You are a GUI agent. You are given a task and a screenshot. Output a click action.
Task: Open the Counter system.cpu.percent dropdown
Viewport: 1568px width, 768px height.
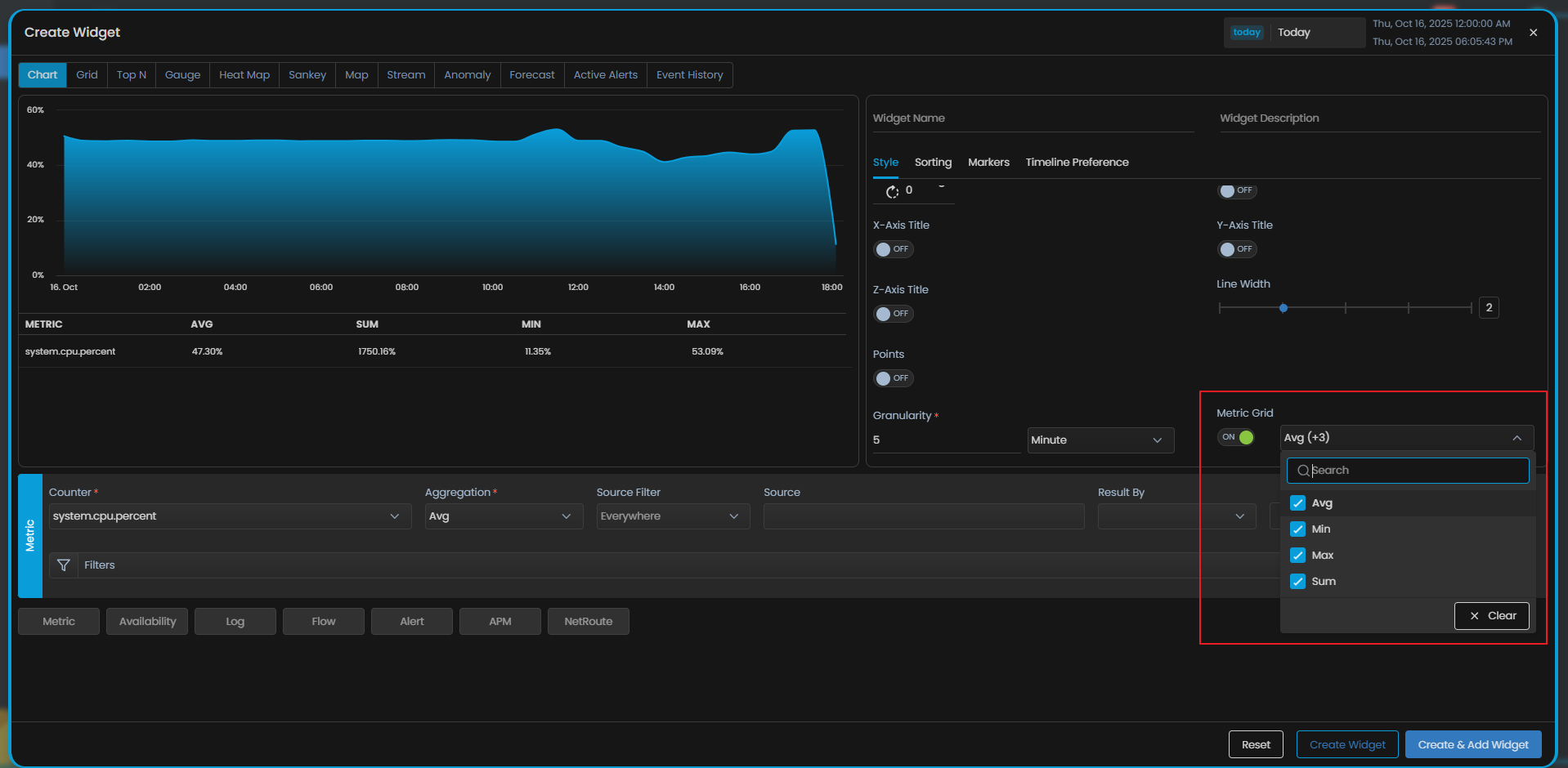point(229,516)
